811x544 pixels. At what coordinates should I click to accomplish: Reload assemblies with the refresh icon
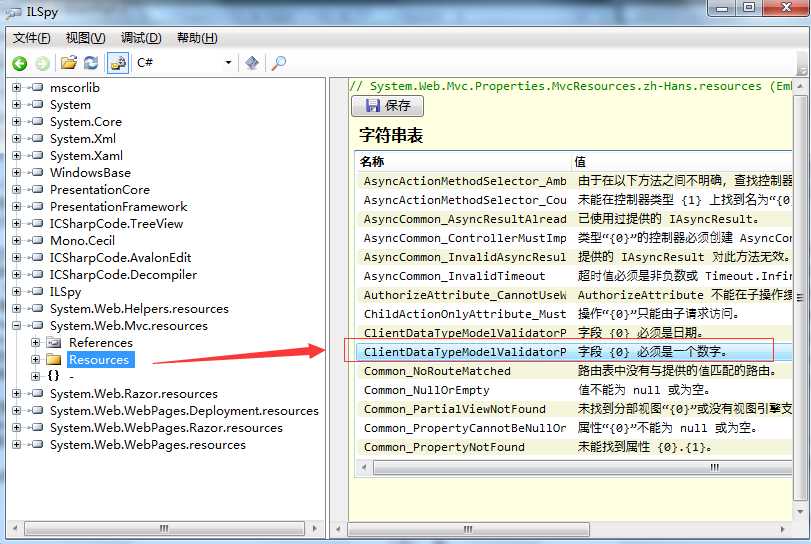click(x=91, y=63)
